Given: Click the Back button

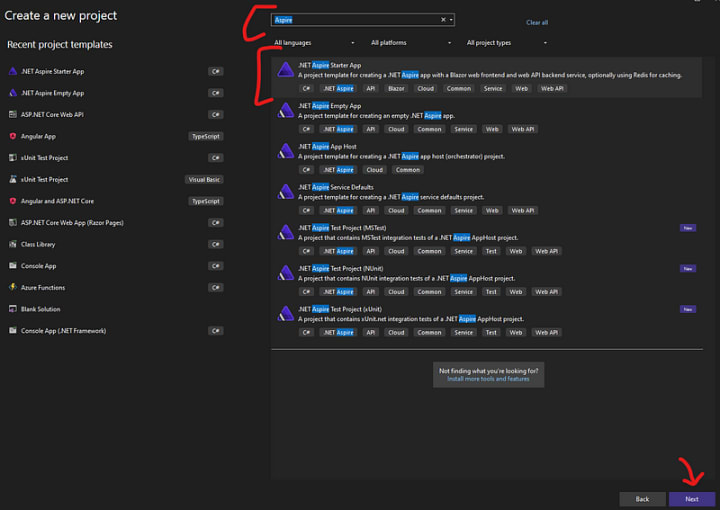Looking at the screenshot, I should click(x=642, y=499).
